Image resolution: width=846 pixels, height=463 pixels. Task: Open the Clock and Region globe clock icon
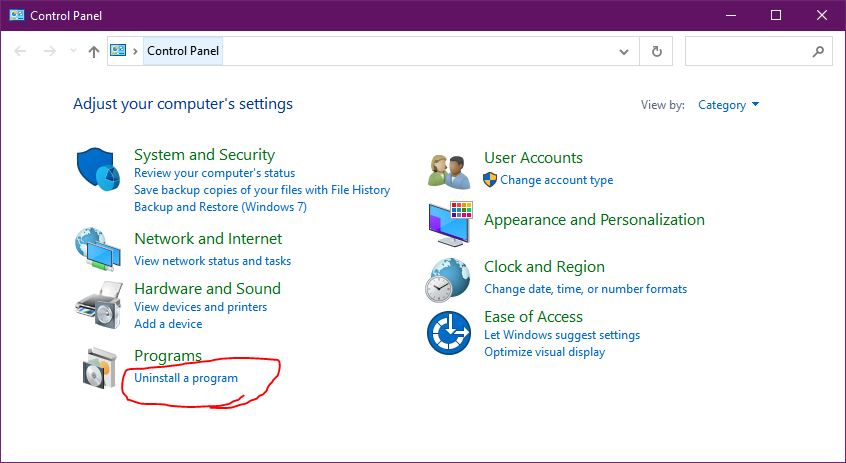tap(448, 280)
